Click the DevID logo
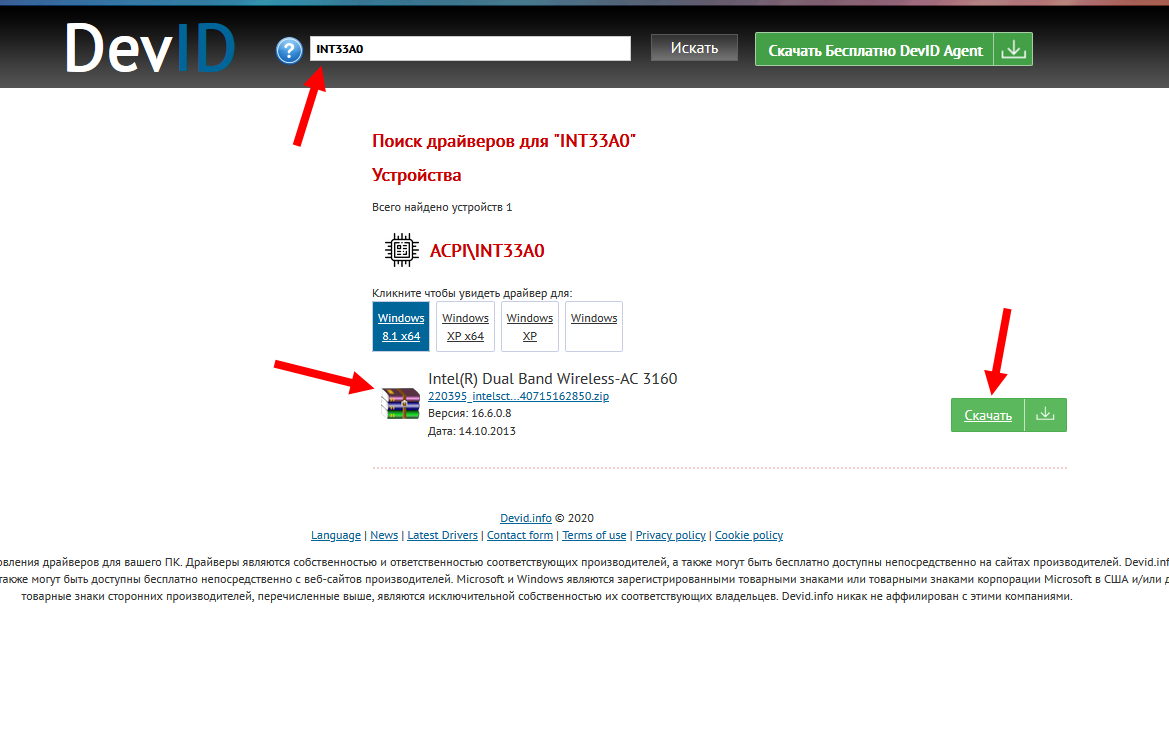 coord(150,48)
